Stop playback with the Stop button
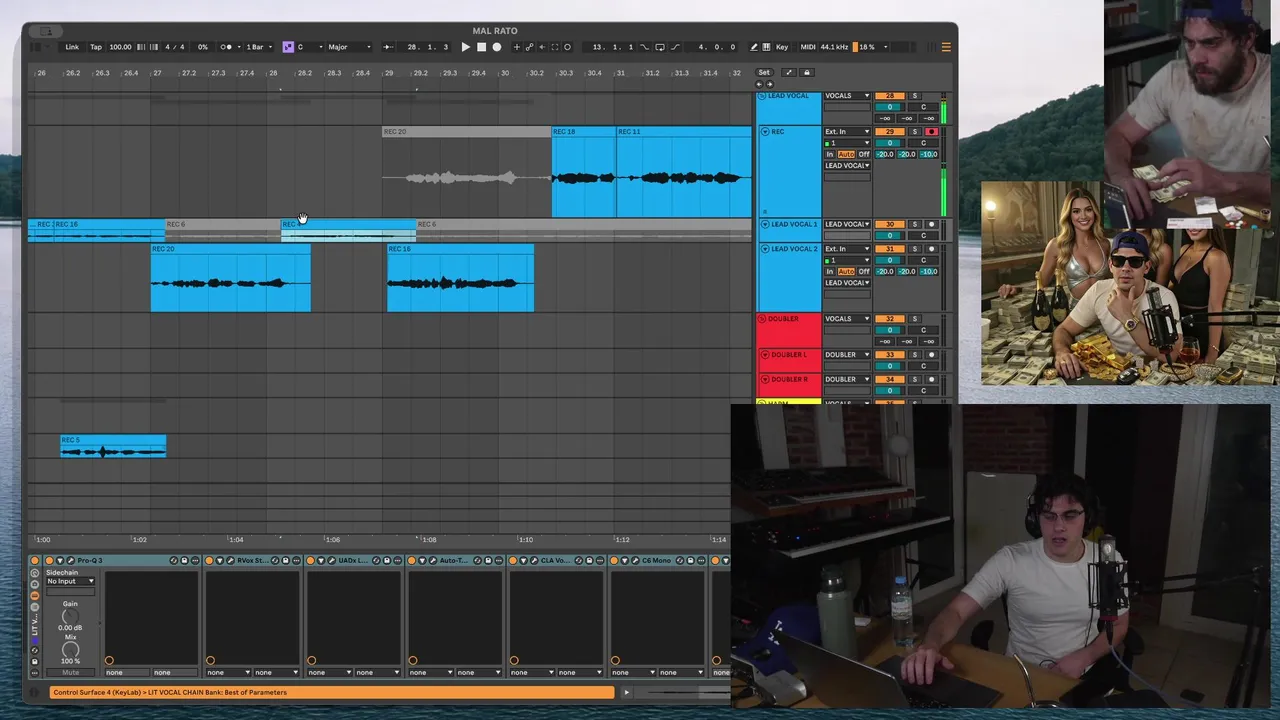 click(481, 47)
